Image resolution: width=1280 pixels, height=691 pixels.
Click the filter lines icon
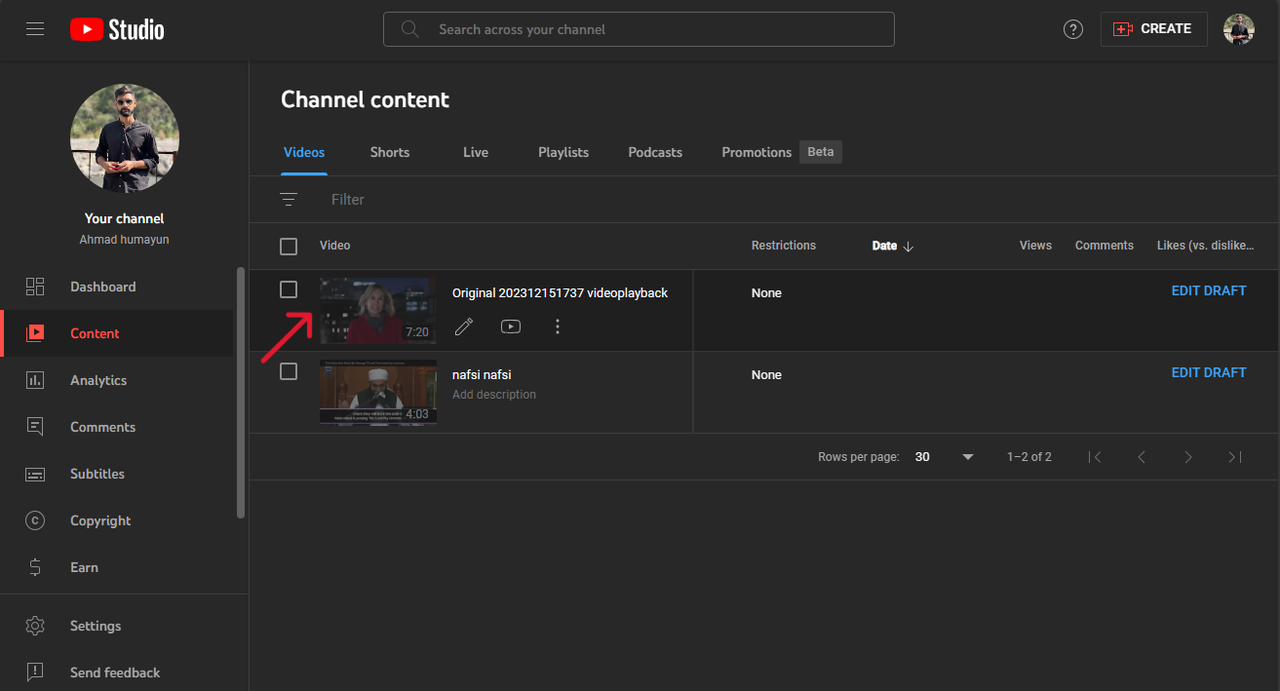289,199
